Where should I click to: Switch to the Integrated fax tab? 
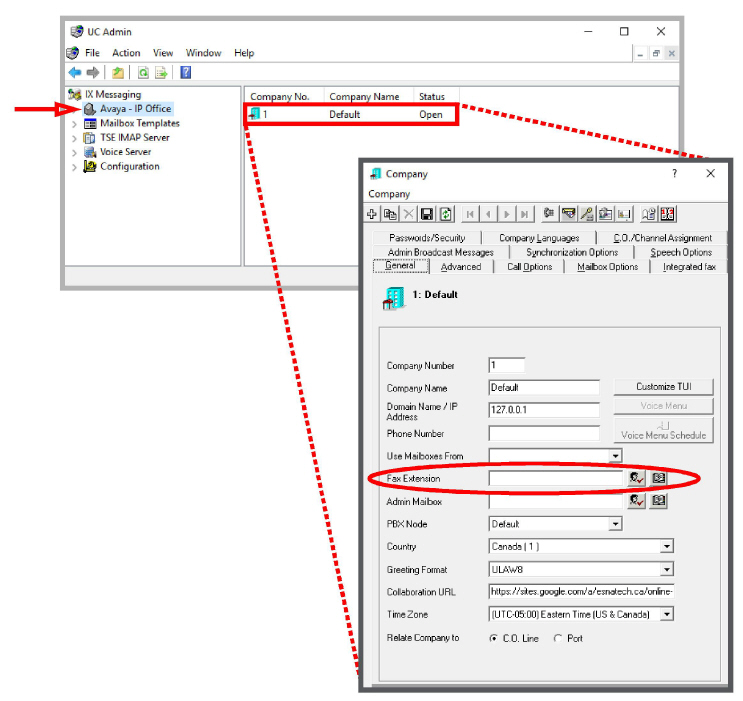[689, 267]
